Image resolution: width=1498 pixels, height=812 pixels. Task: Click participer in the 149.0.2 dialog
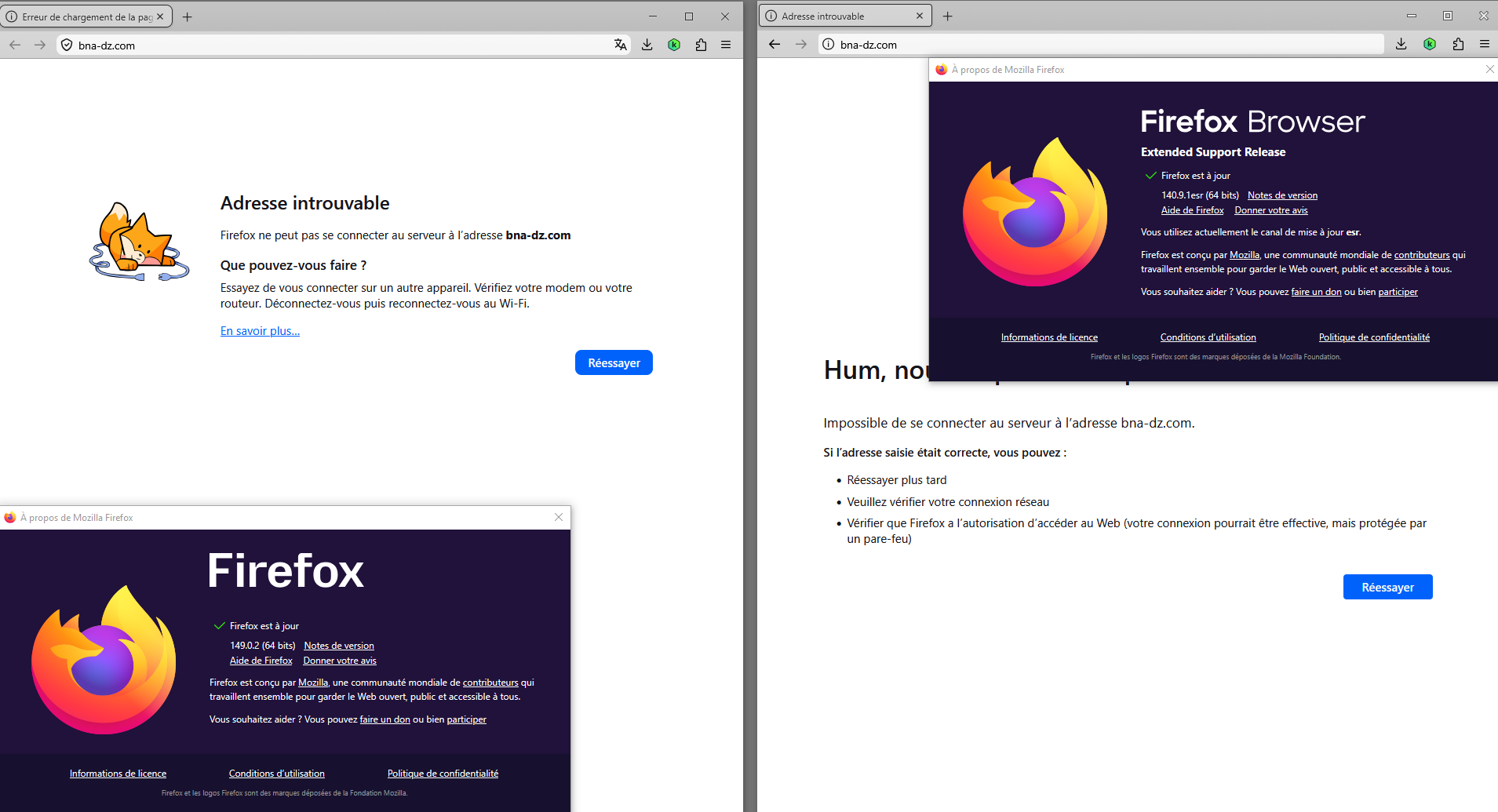(x=467, y=719)
